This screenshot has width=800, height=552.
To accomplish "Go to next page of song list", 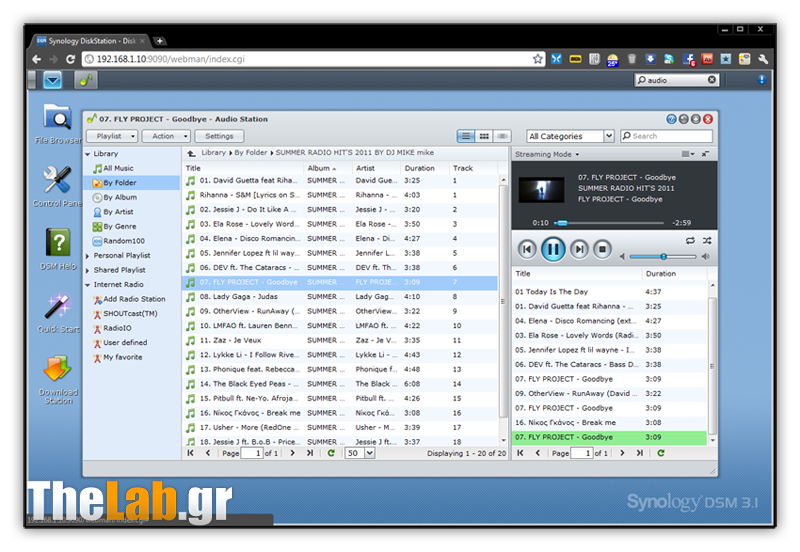I will click(x=292, y=453).
